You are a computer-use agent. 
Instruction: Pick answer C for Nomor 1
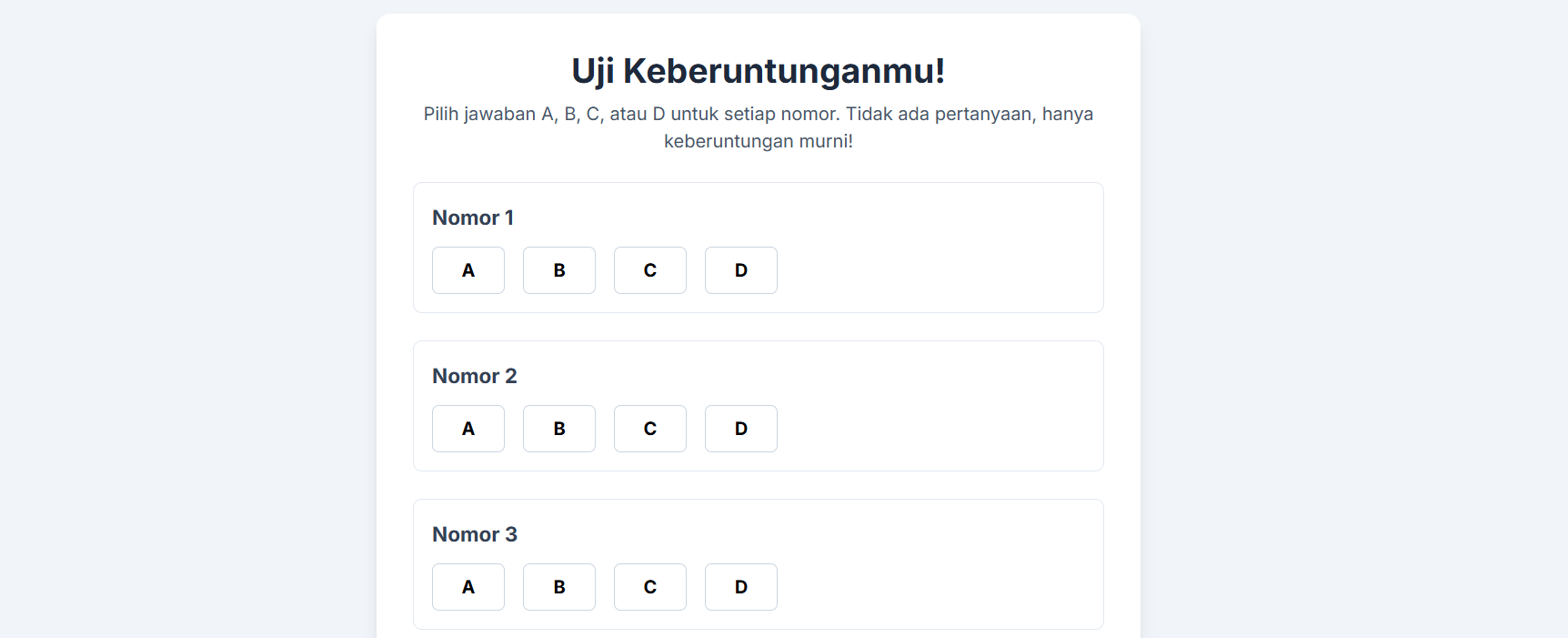pyautogui.click(x=650, y=270)
